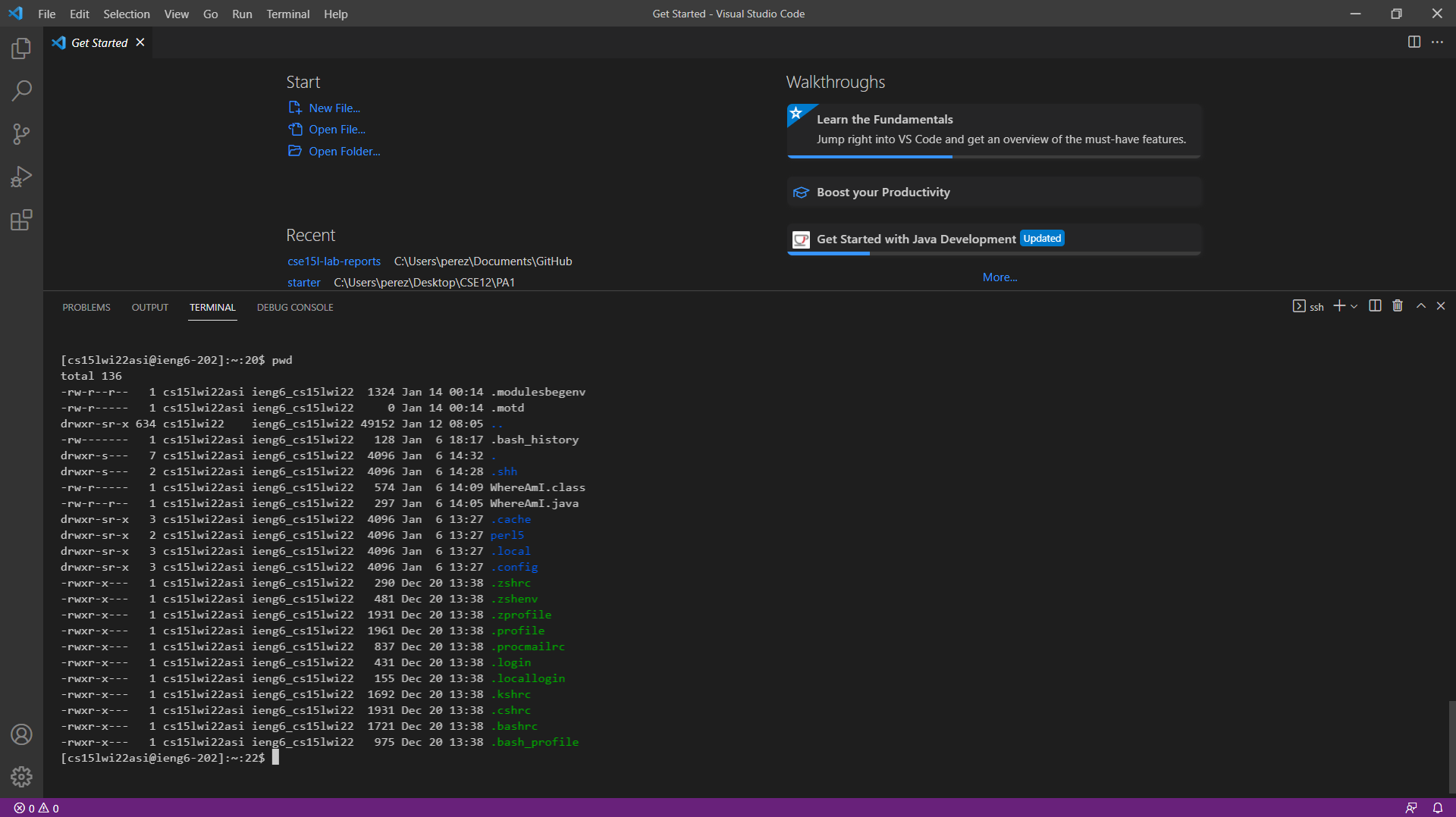Open the Source Control view
Viewport: 1456px width, 817px height.
(21, 134)
